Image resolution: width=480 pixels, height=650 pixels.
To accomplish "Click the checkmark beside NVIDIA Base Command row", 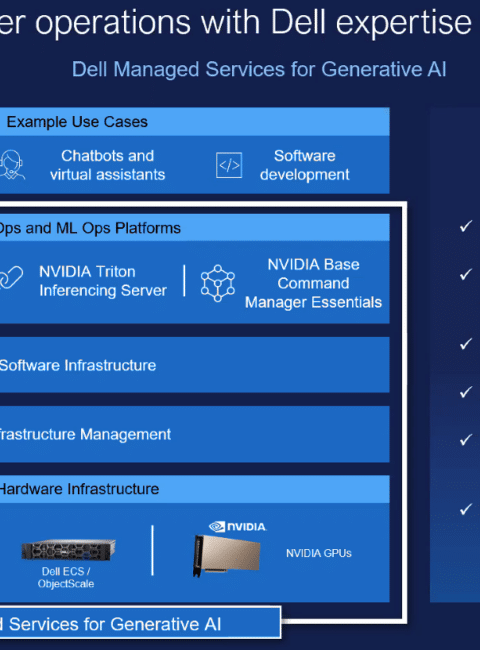I will pyautogui.click(x=465, y=274).
